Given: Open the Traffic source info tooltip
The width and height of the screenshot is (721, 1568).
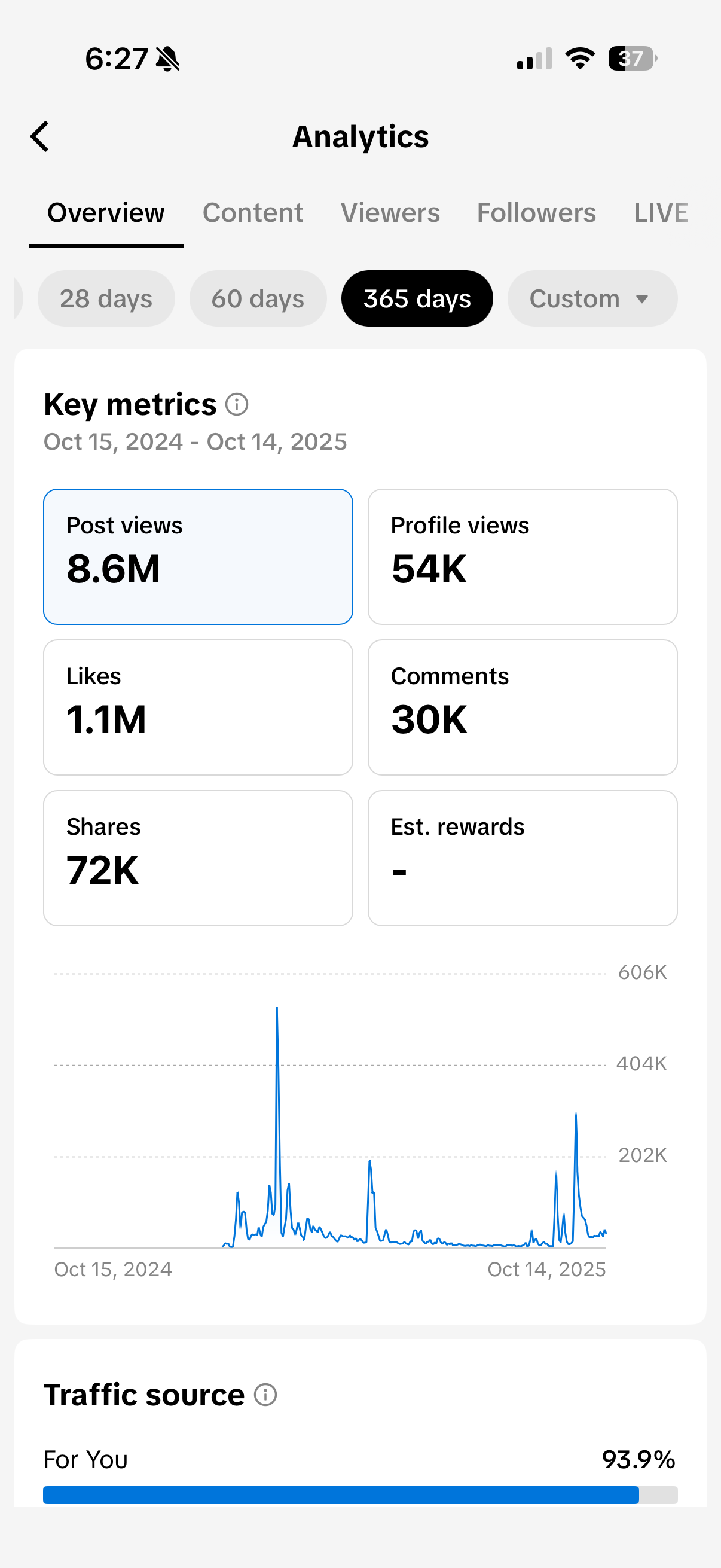Looking at the screenshot, I should click(x=266, y=1394).
